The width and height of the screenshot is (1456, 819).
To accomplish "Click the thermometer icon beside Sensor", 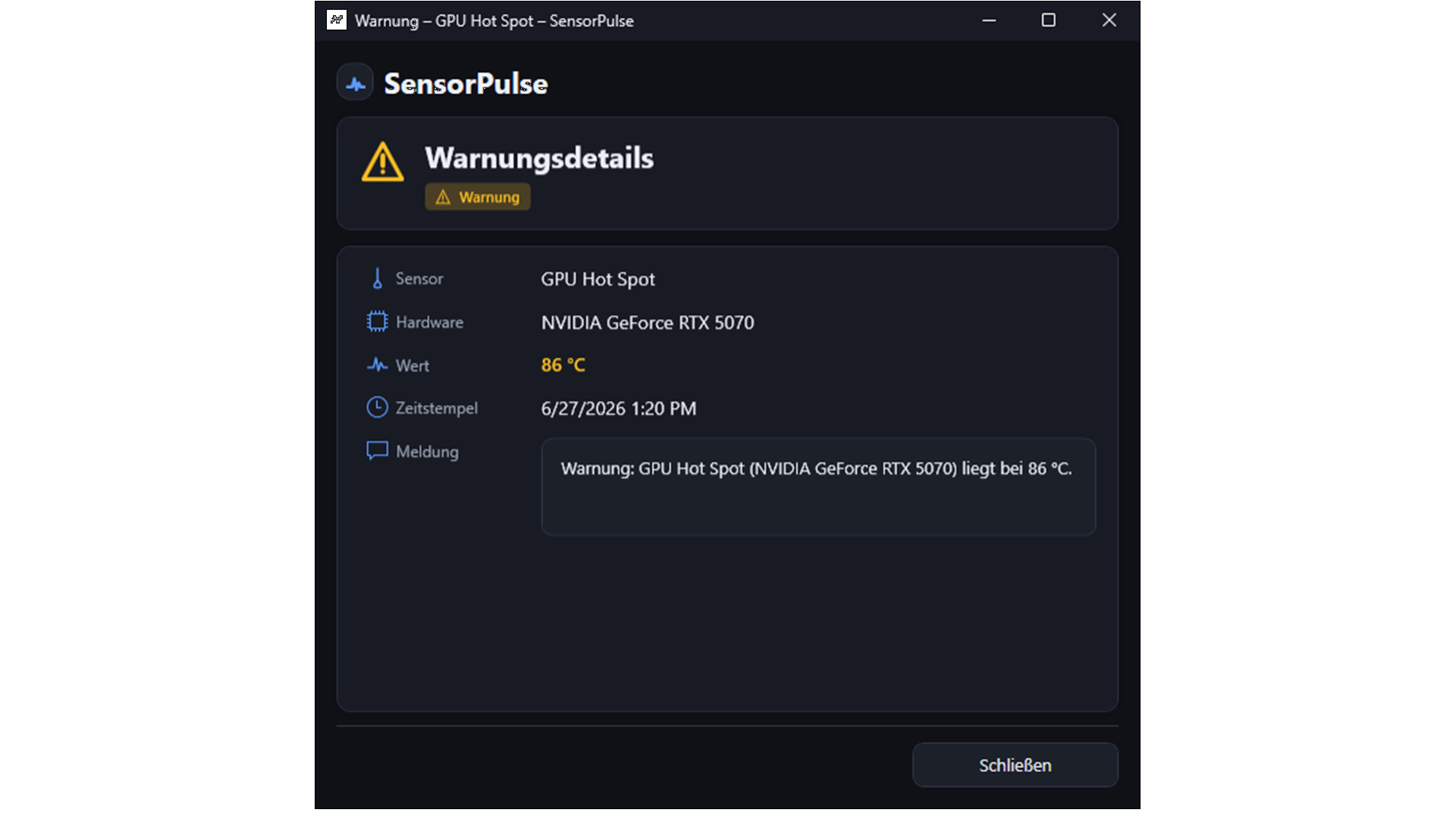I will (x=377, y=278).
